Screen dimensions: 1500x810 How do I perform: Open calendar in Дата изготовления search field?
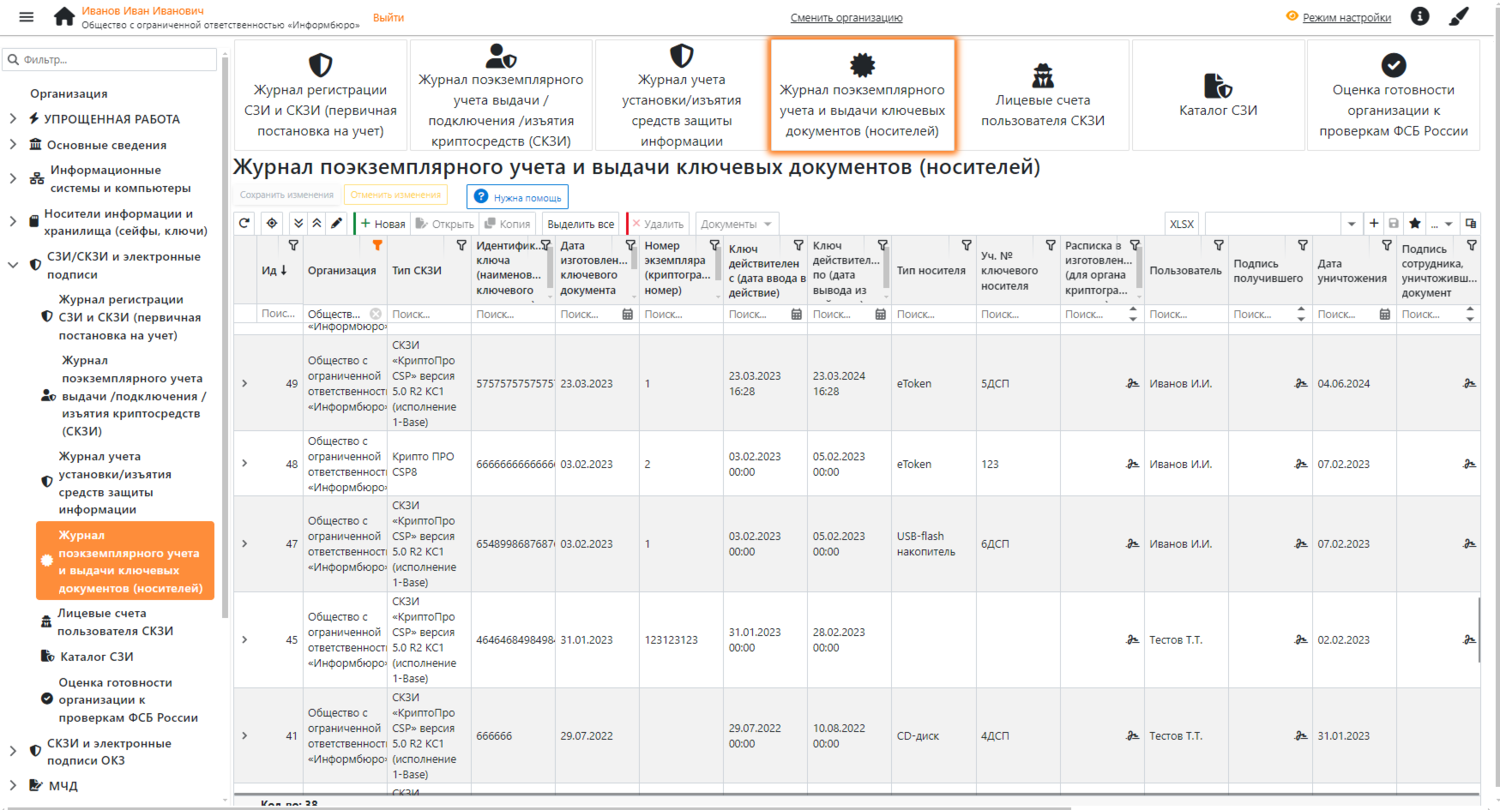(x=628, y=314)
